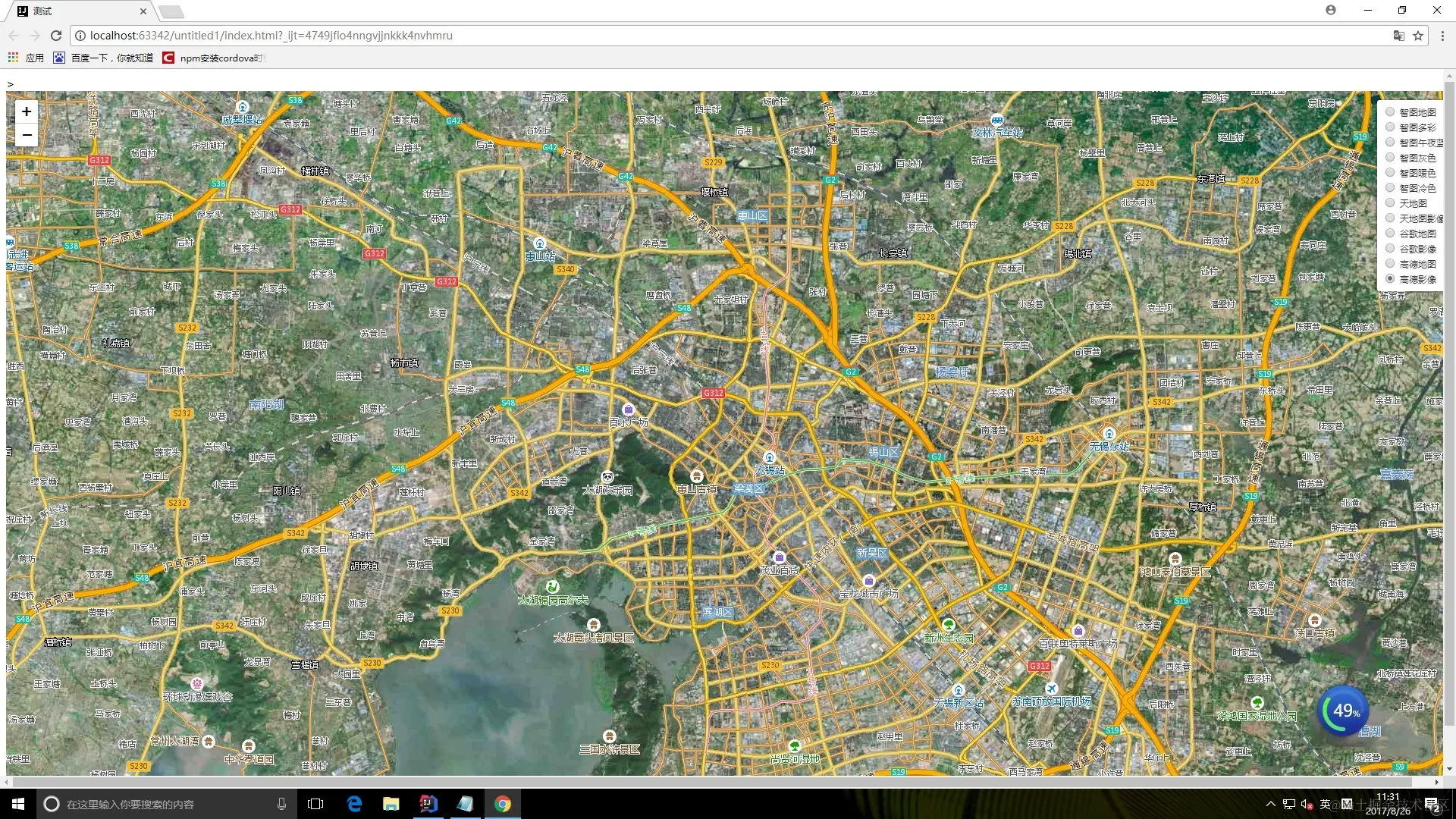Open the 百度一下，你就知道 bookmark

click(x=103, y=58)
